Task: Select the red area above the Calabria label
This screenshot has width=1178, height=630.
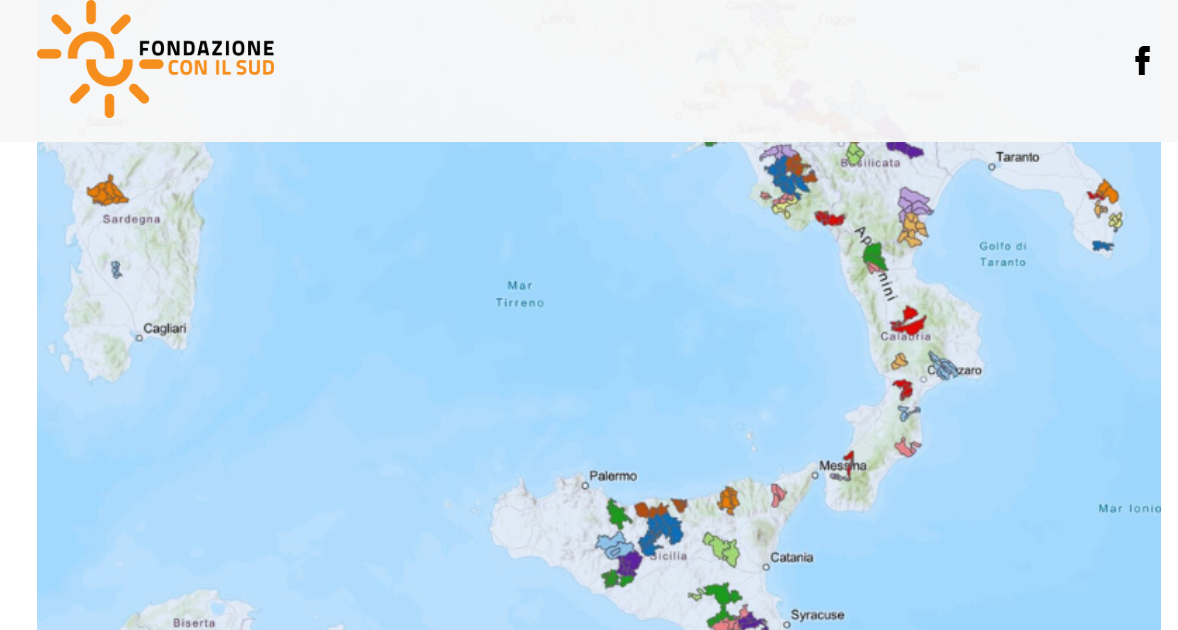Action: pyautogui.click(x=909, y=321)
